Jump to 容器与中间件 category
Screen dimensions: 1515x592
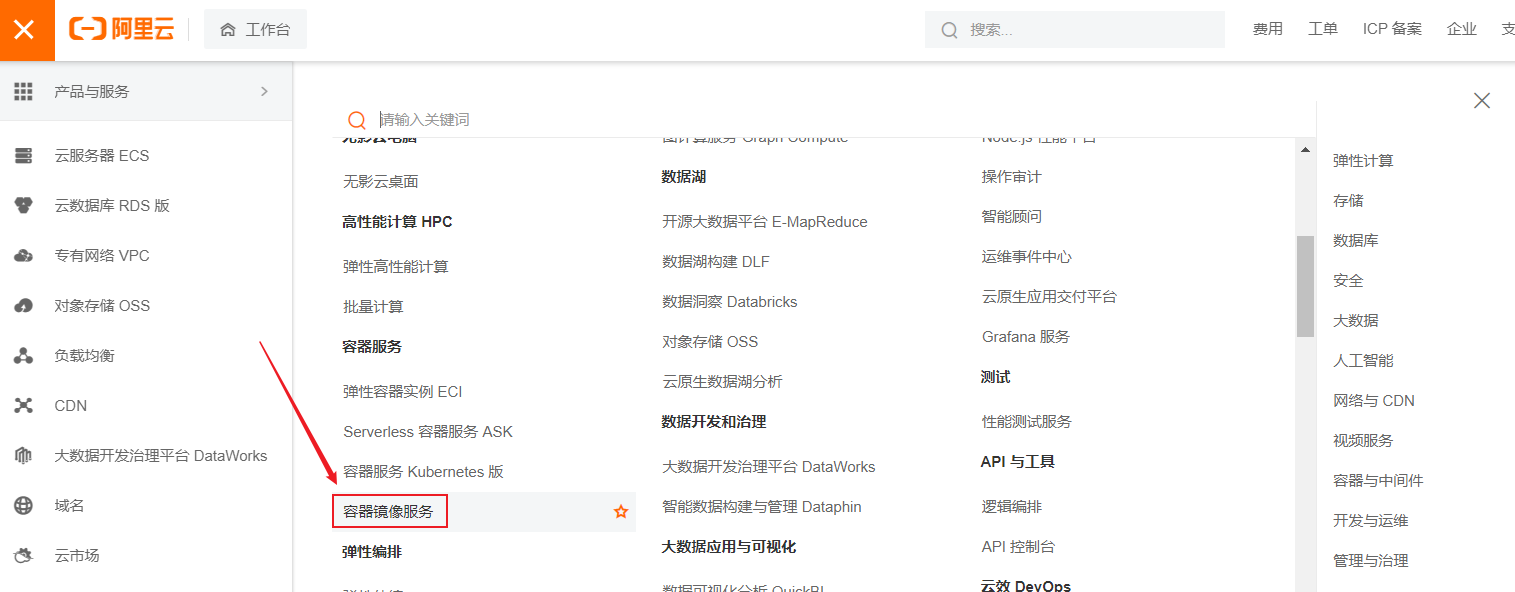click(1378, 481)
